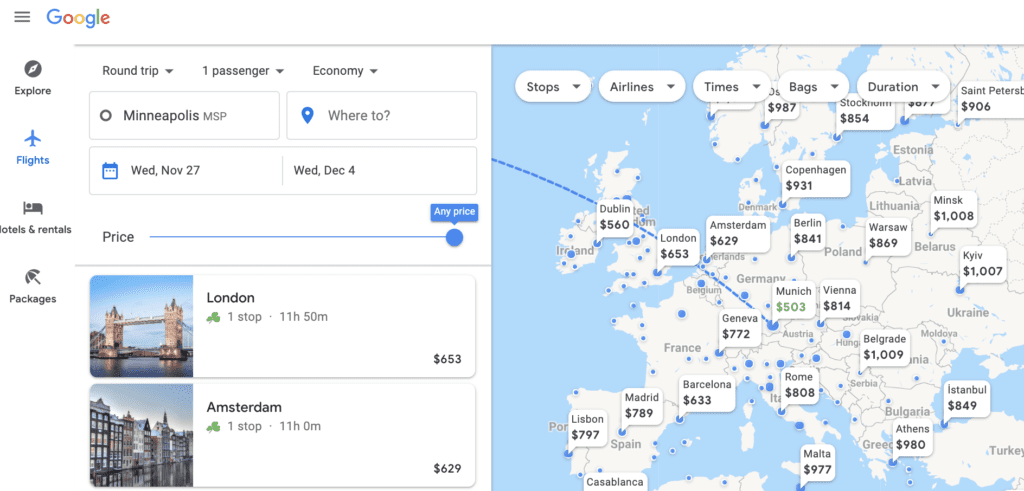The image size is (1024, 491).
Task: Open the Airlines filter
Action: (x=642, y=87)
